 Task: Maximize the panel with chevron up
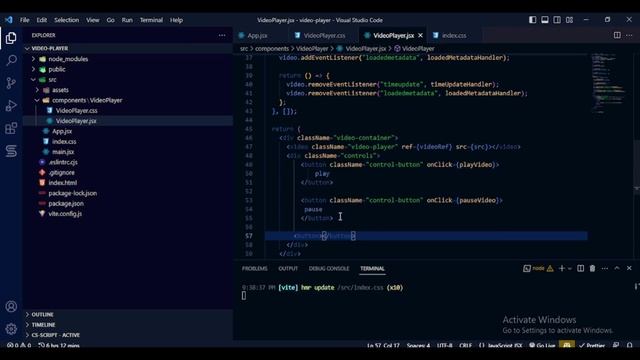617,268
